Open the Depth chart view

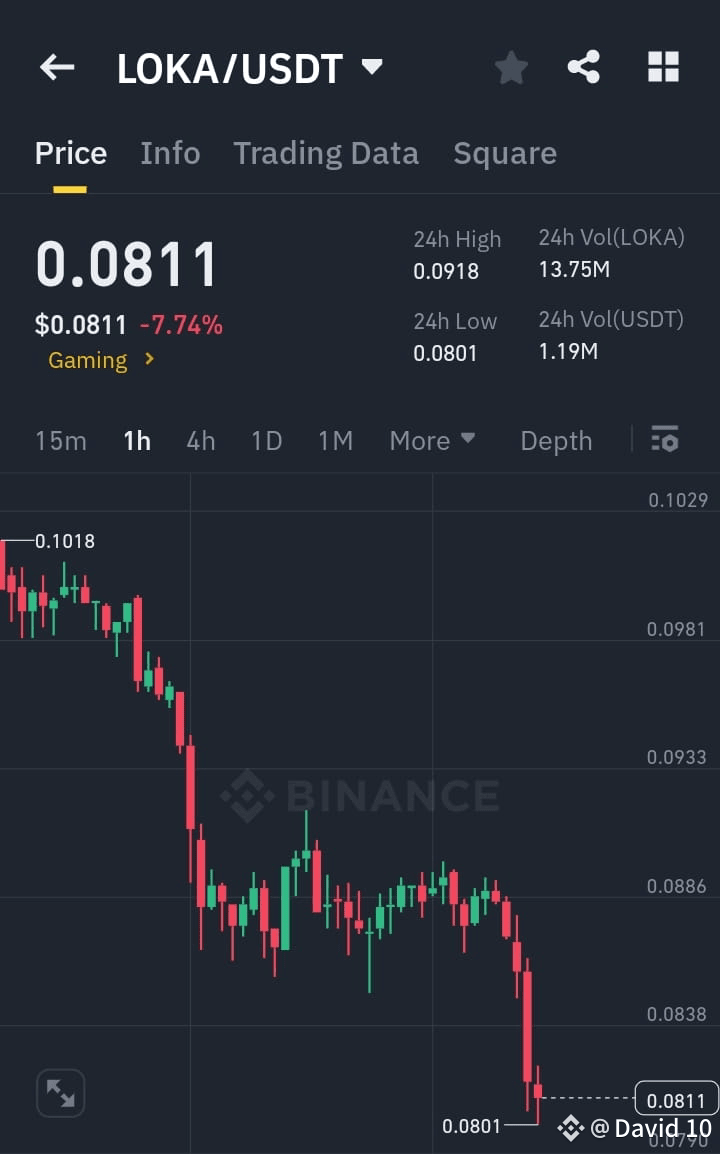[556, 440]
